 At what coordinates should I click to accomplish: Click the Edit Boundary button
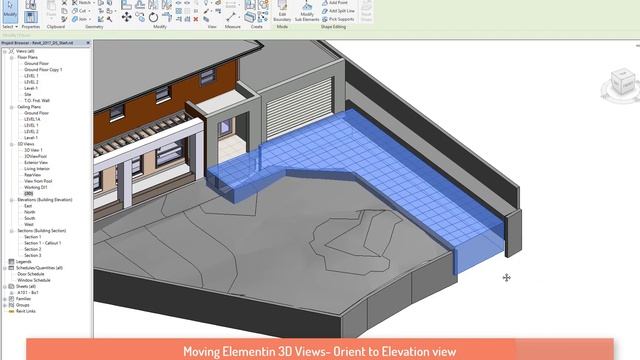point(282,11)
